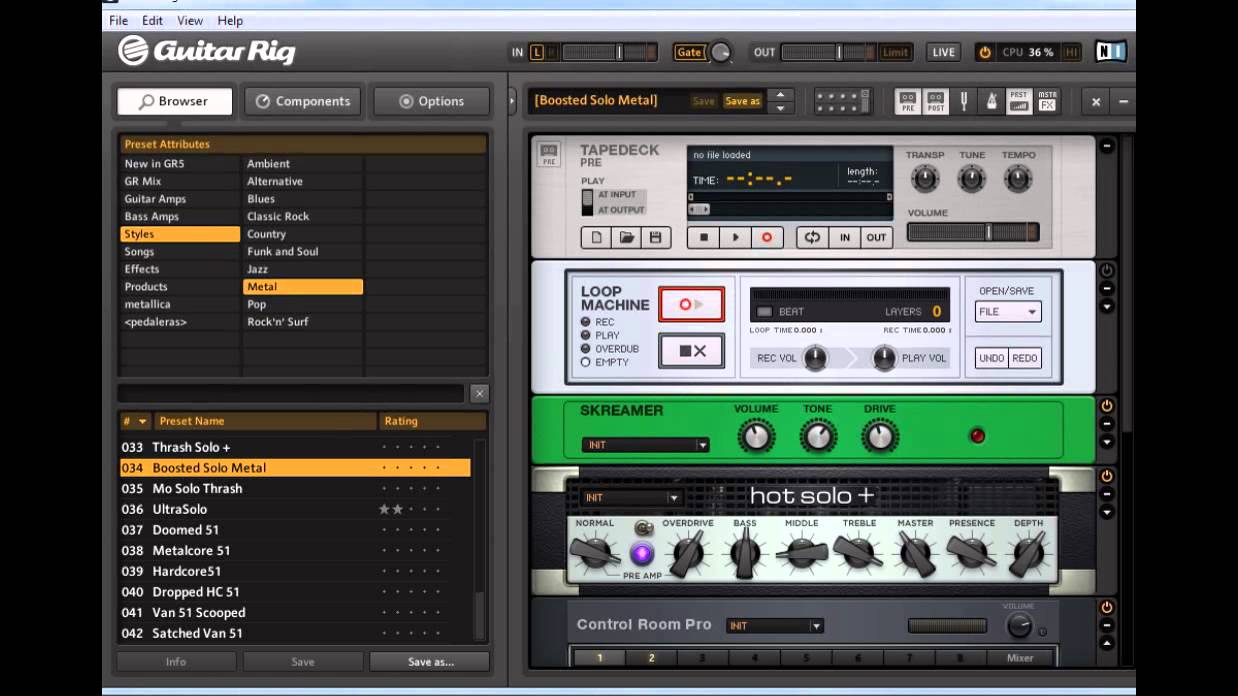Toggle hot solo+ amp power
The height and width of the screenshot is (696, 1238).
coord(1107,476)
